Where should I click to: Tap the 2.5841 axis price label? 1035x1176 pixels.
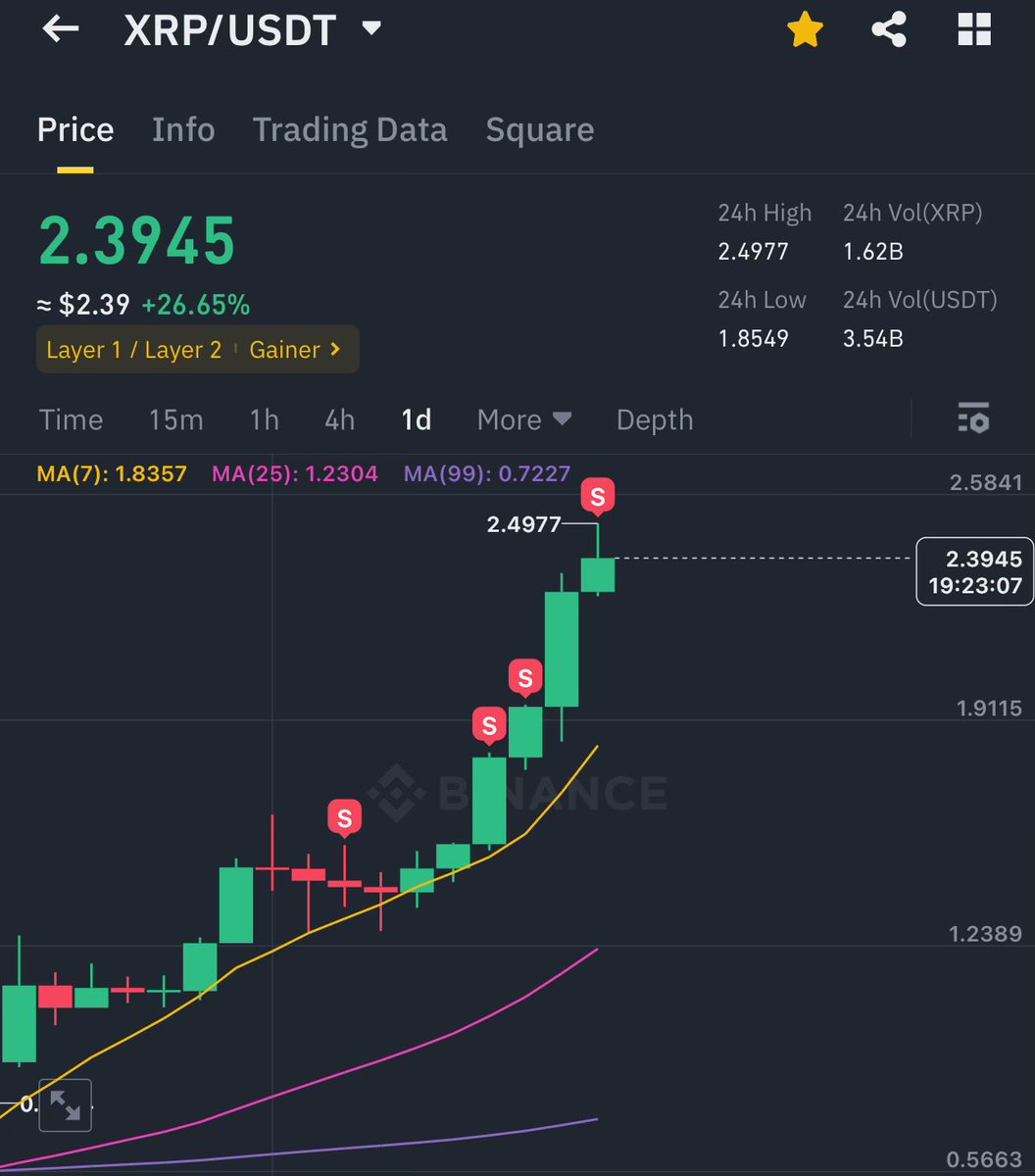(x=986, y=482)
